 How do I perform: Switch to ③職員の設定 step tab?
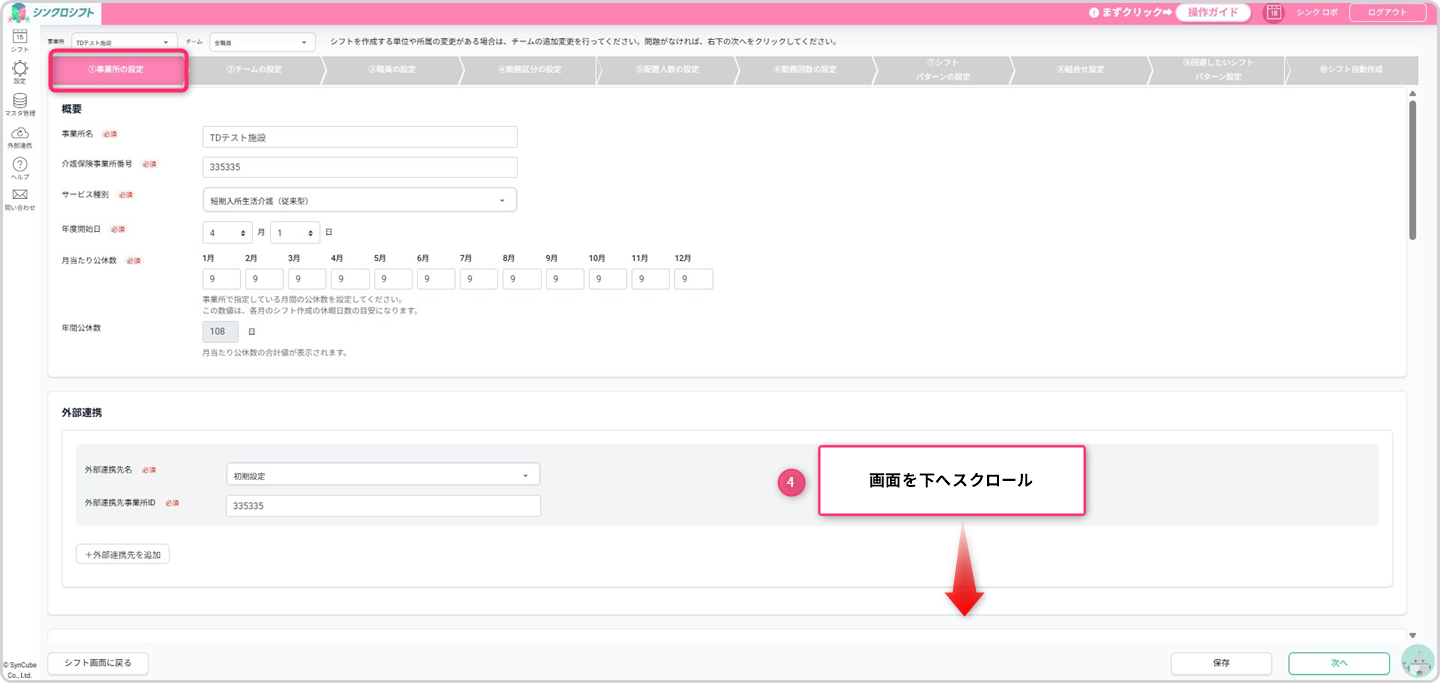pos(391,70)
